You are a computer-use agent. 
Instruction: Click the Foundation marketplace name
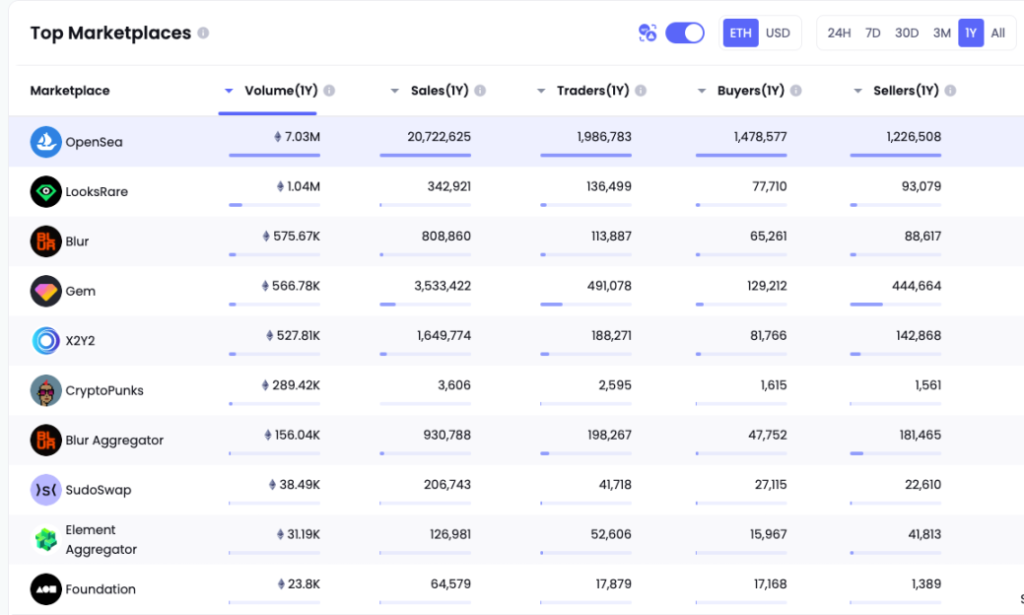coord(101,589)
